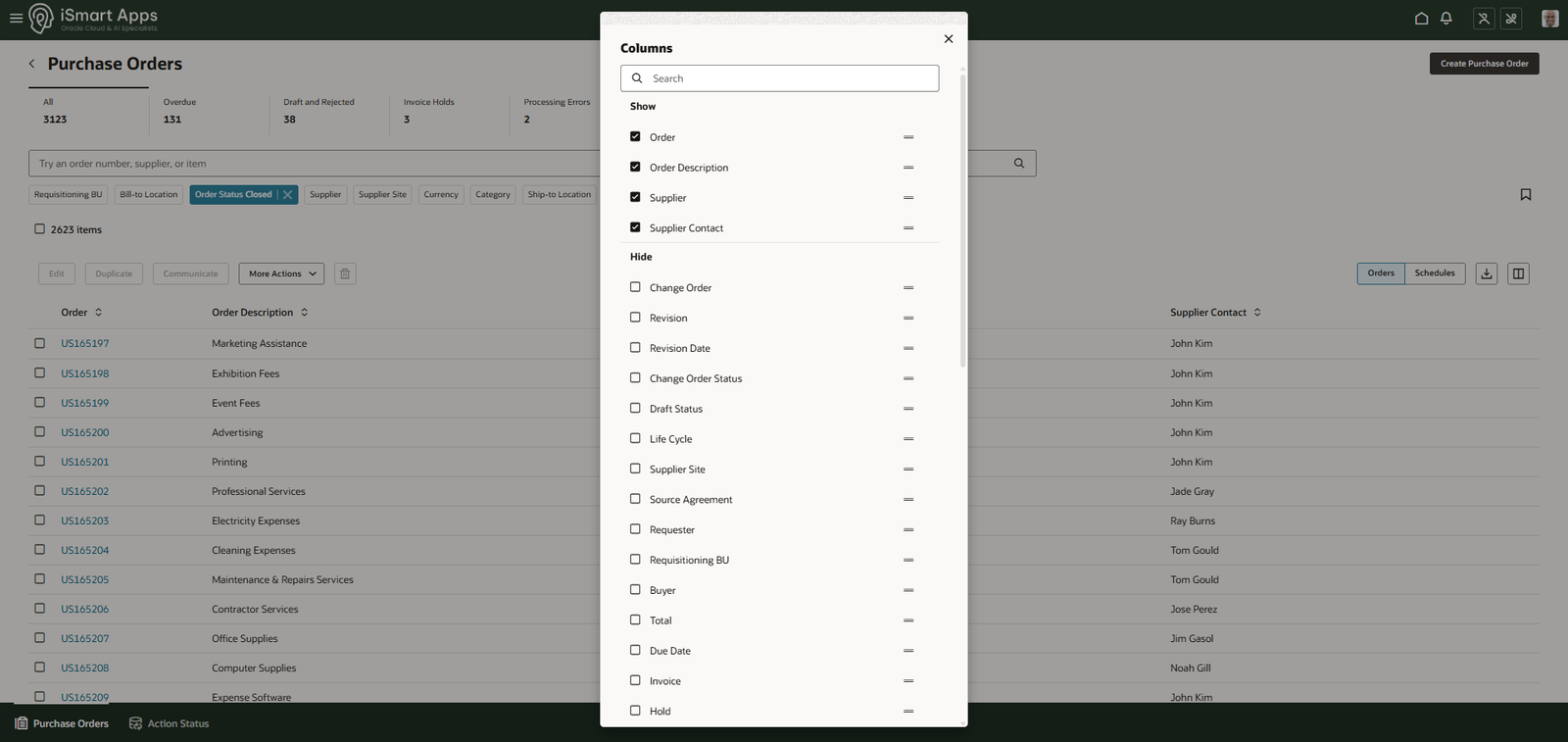Grab reorder handle for Supplier Contact
This screenshot has height=742, width=1568.
(x=908, y=228)
